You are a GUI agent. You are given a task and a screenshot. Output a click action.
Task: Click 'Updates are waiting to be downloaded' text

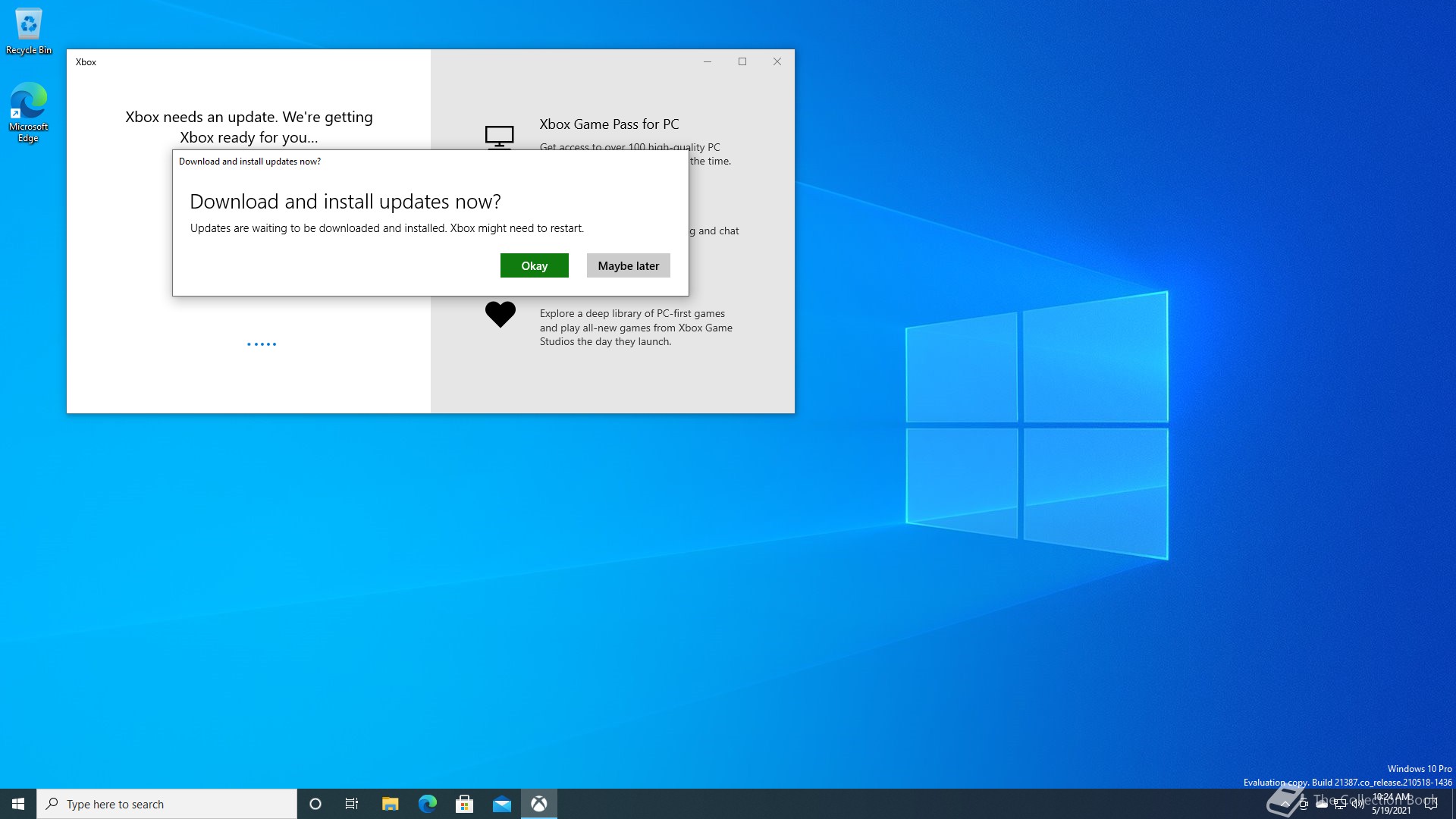[387, 228]
